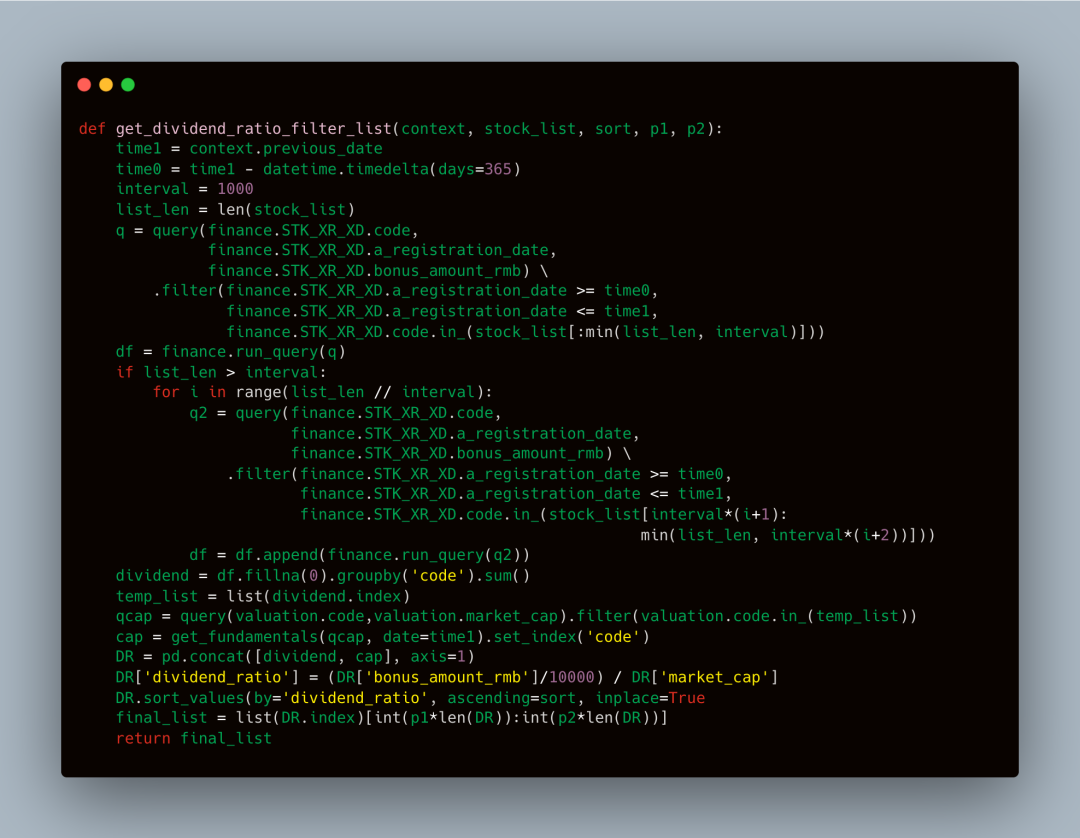Click line 'min(list_len, interval*(i+2))]))'

pyautogui.click(x=787, y=535)
